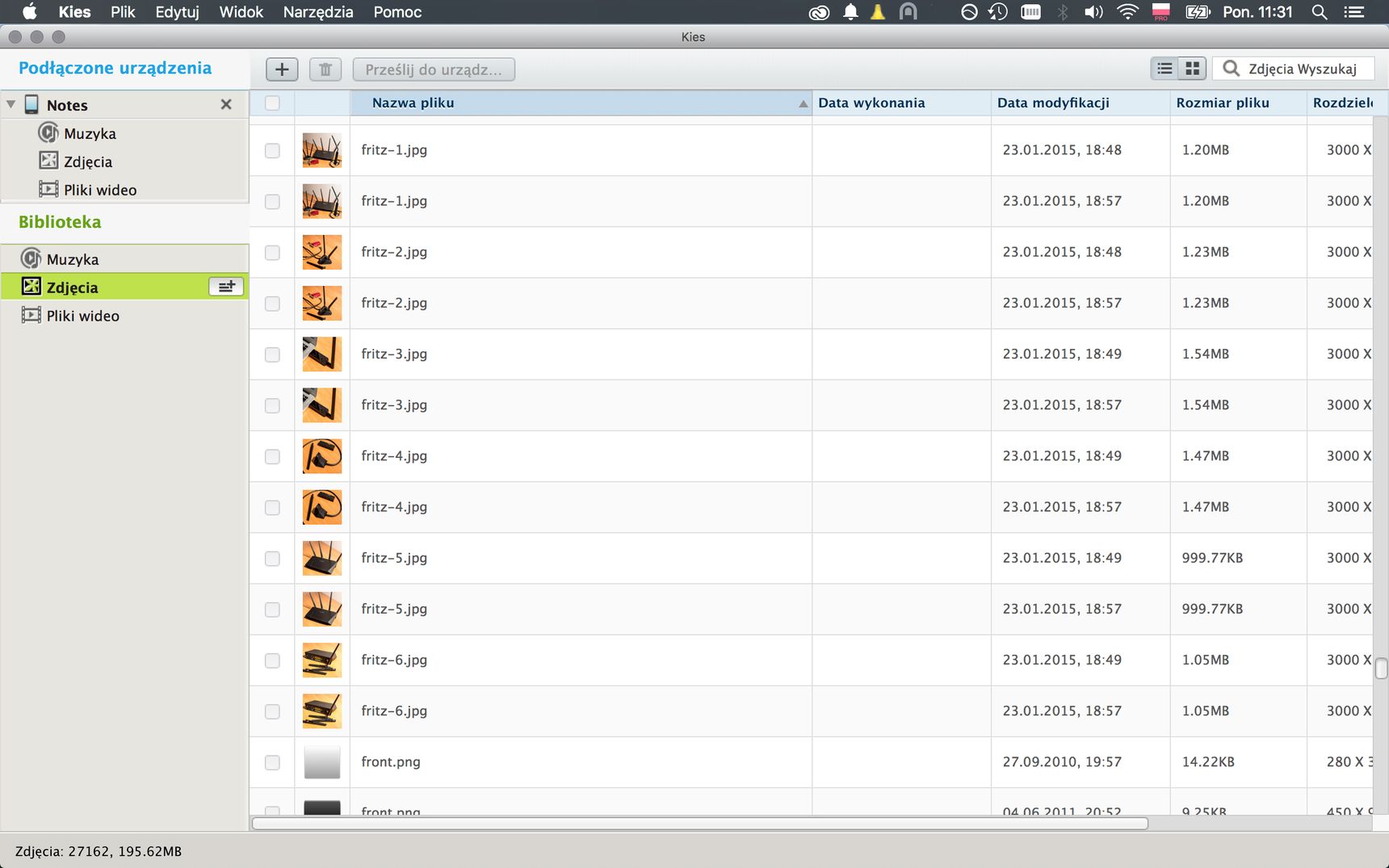Image resolution: width=1389 pixels, height=868 pixels.
Task: Click the Bluetooth icon in menu bar
Action: [x=1063, y=12]
